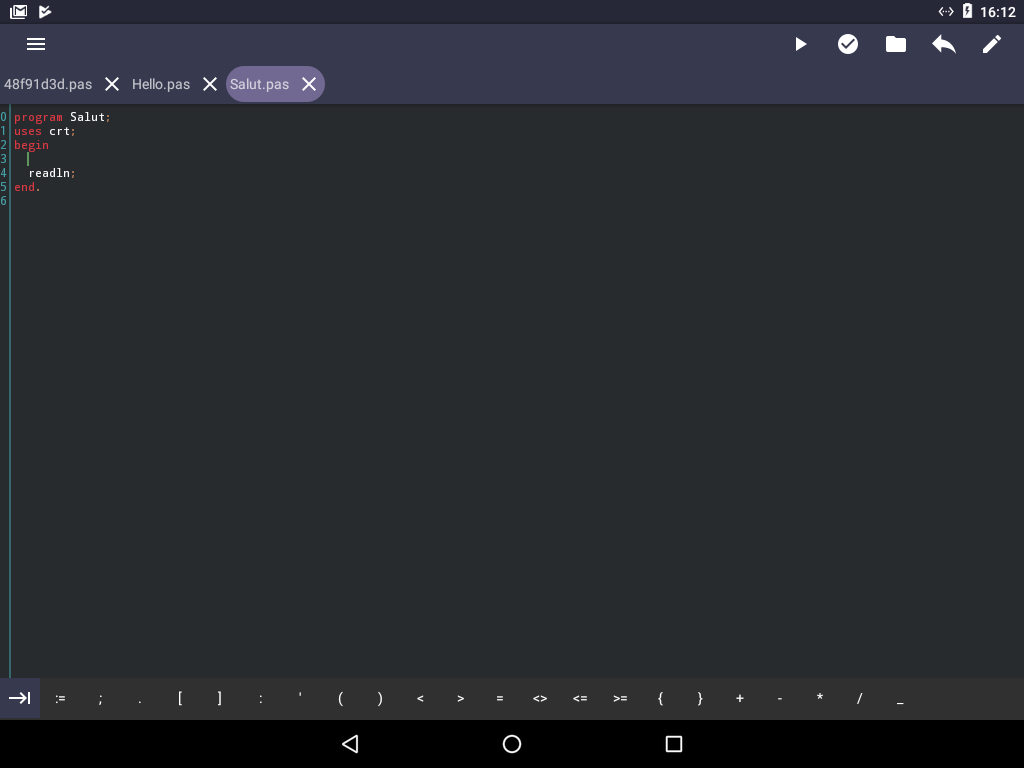Open the folder file browser icon

pyautogui.click(x=896, y=44)
